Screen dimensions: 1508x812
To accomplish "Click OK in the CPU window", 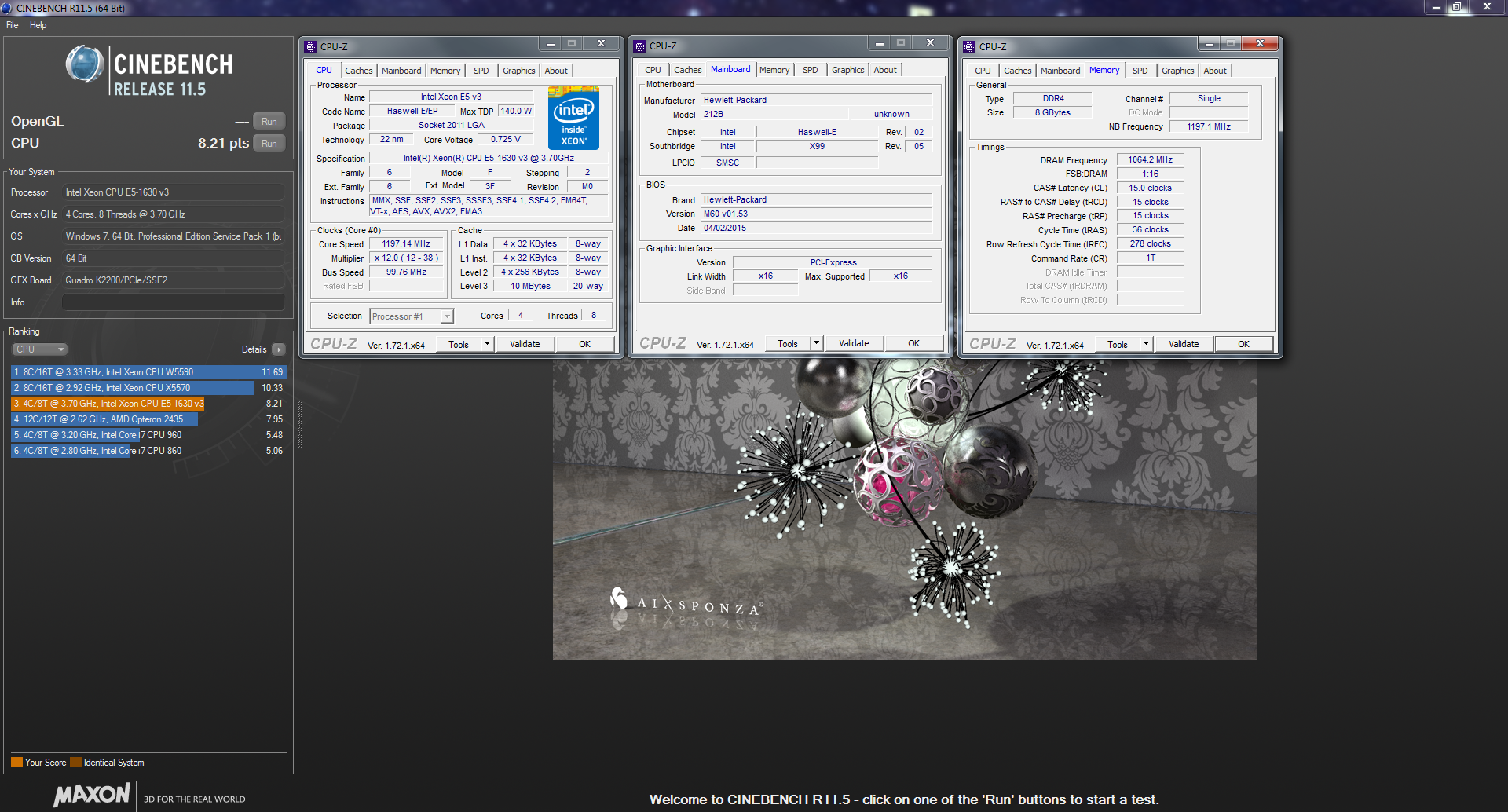I will point(585,344).
